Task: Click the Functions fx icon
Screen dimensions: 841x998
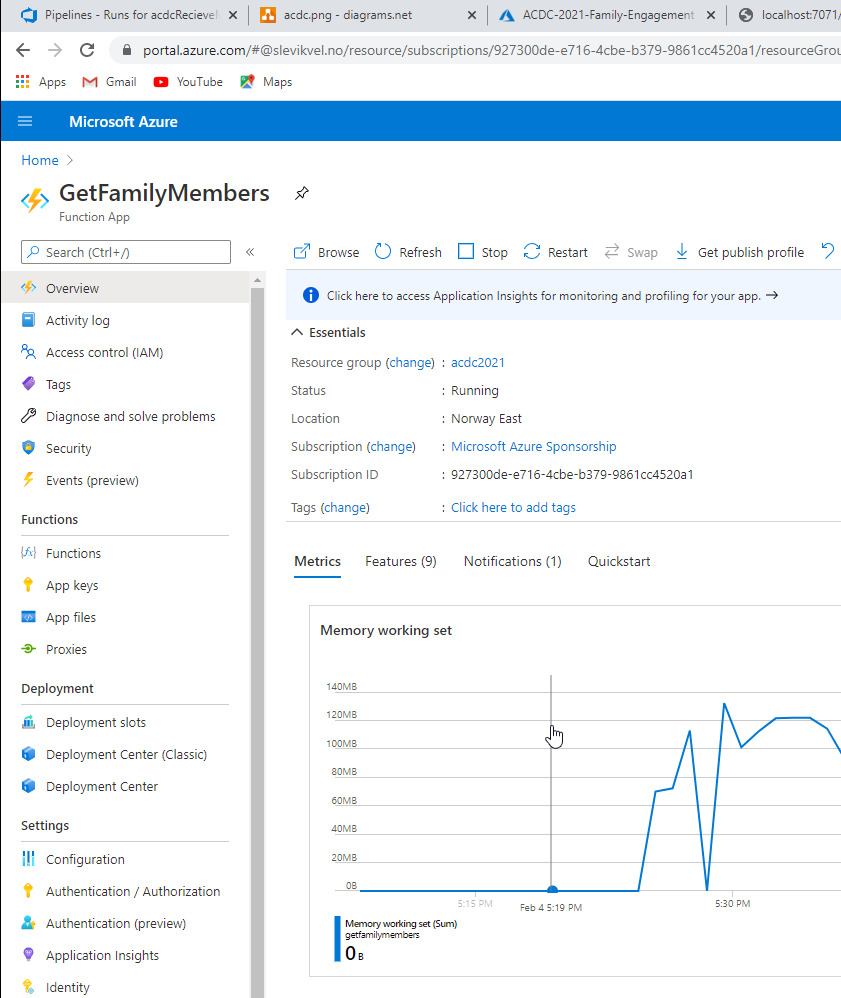Action: tap(29, 552)
